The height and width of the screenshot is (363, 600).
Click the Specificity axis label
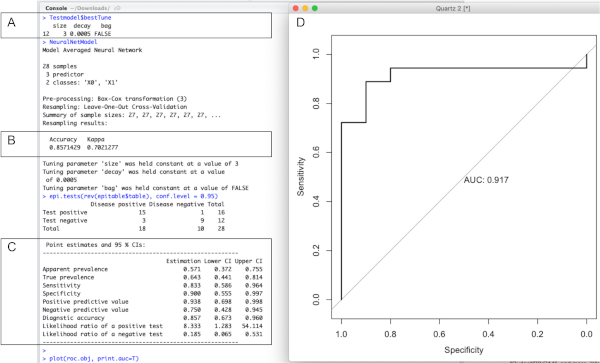(x=464, y=350)
